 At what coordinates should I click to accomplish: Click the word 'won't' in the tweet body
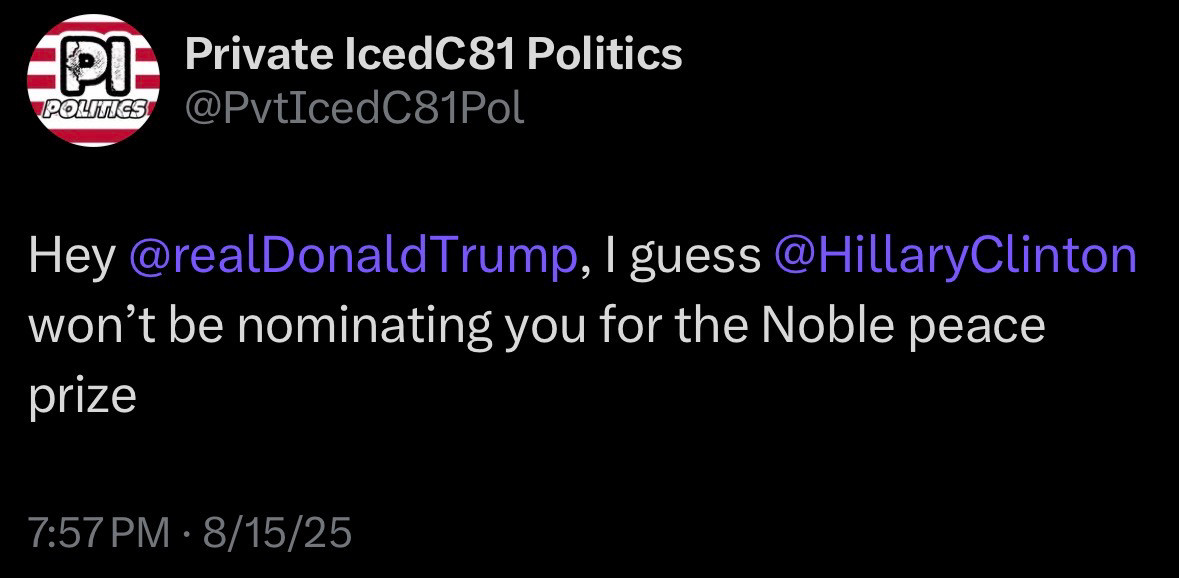pyautogui.click(x=88, y=326)
